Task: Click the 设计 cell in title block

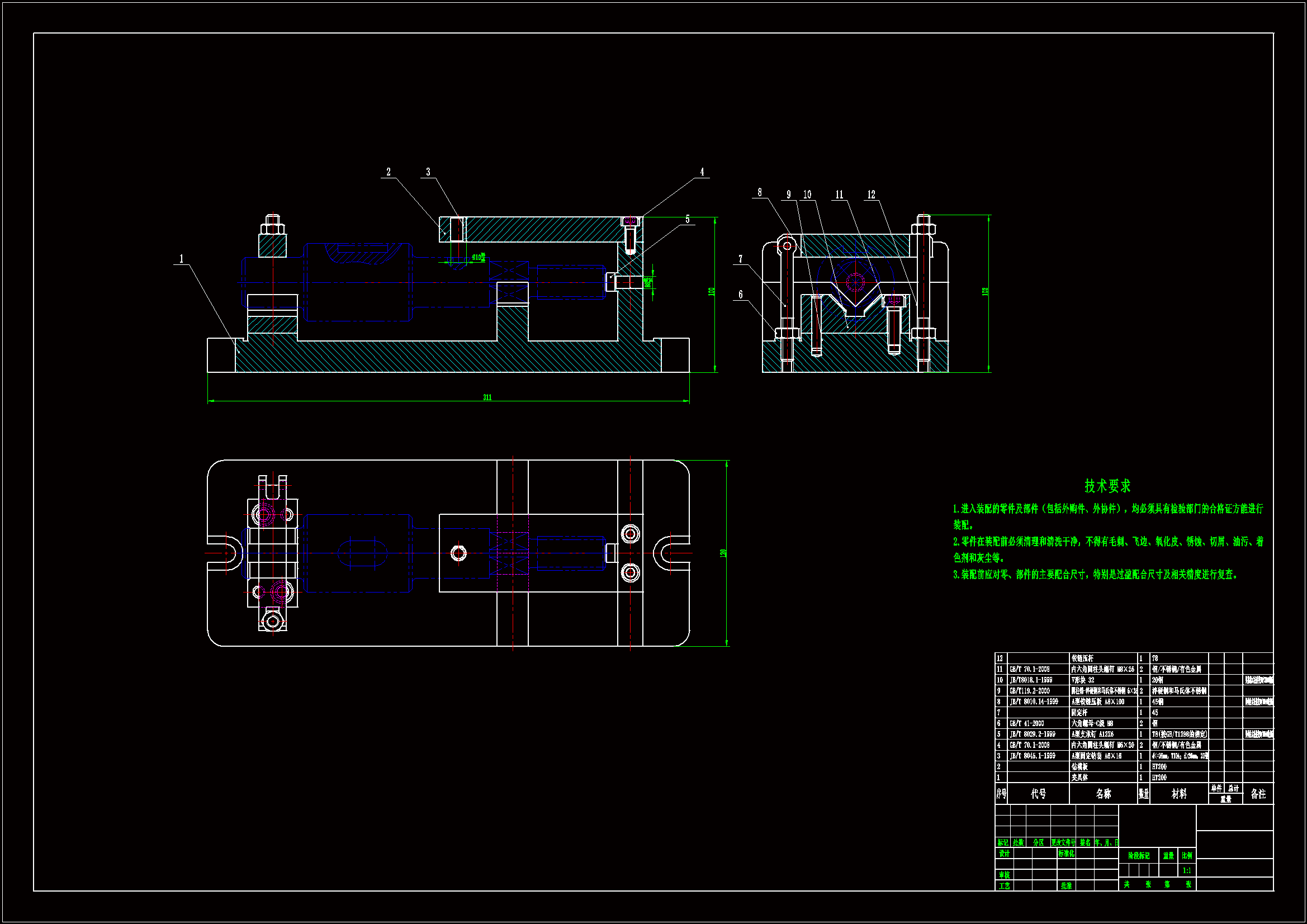Action: pos(1004,854)
